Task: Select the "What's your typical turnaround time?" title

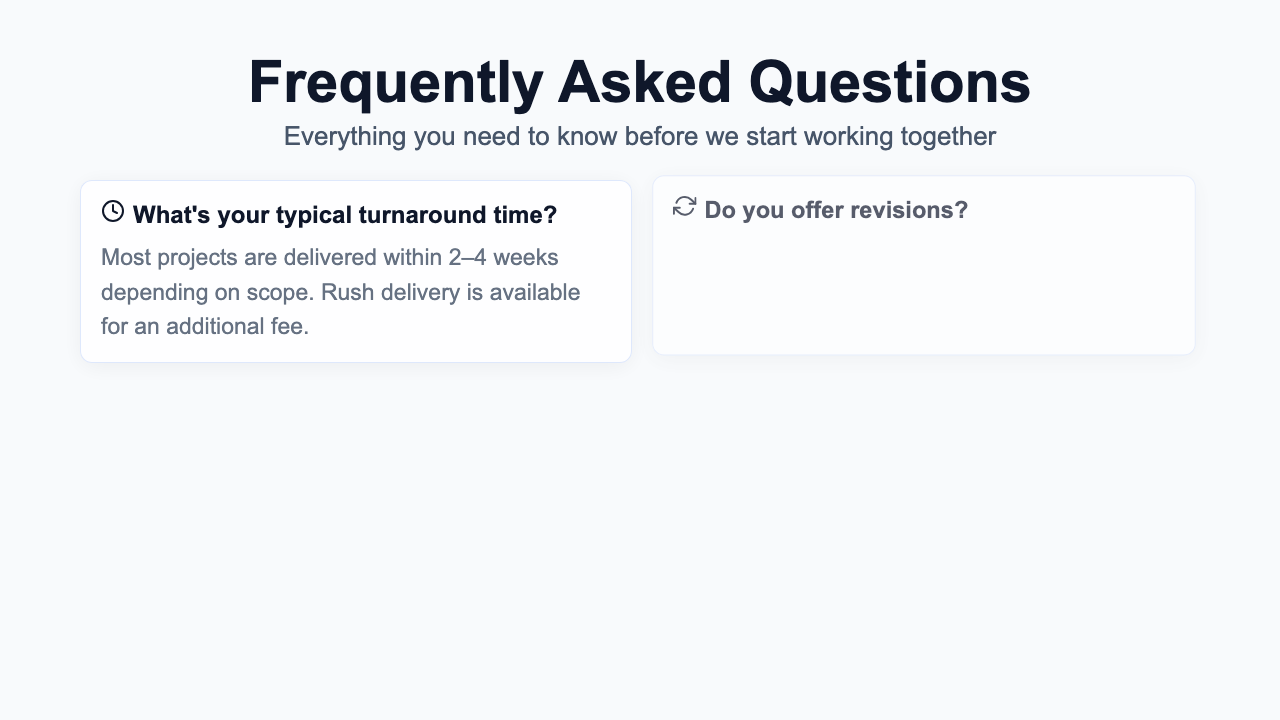Action: 344,215
